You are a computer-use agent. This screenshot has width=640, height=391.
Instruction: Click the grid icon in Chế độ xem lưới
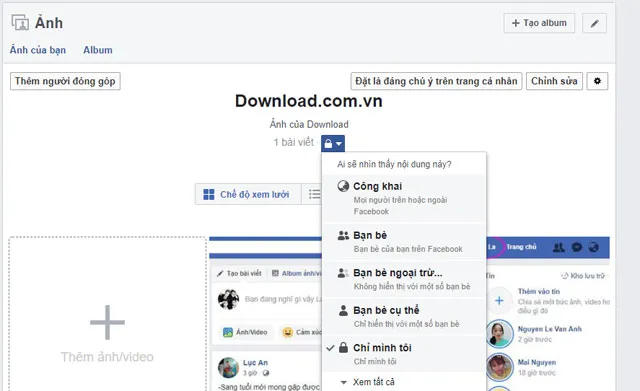tap(209, 194)
